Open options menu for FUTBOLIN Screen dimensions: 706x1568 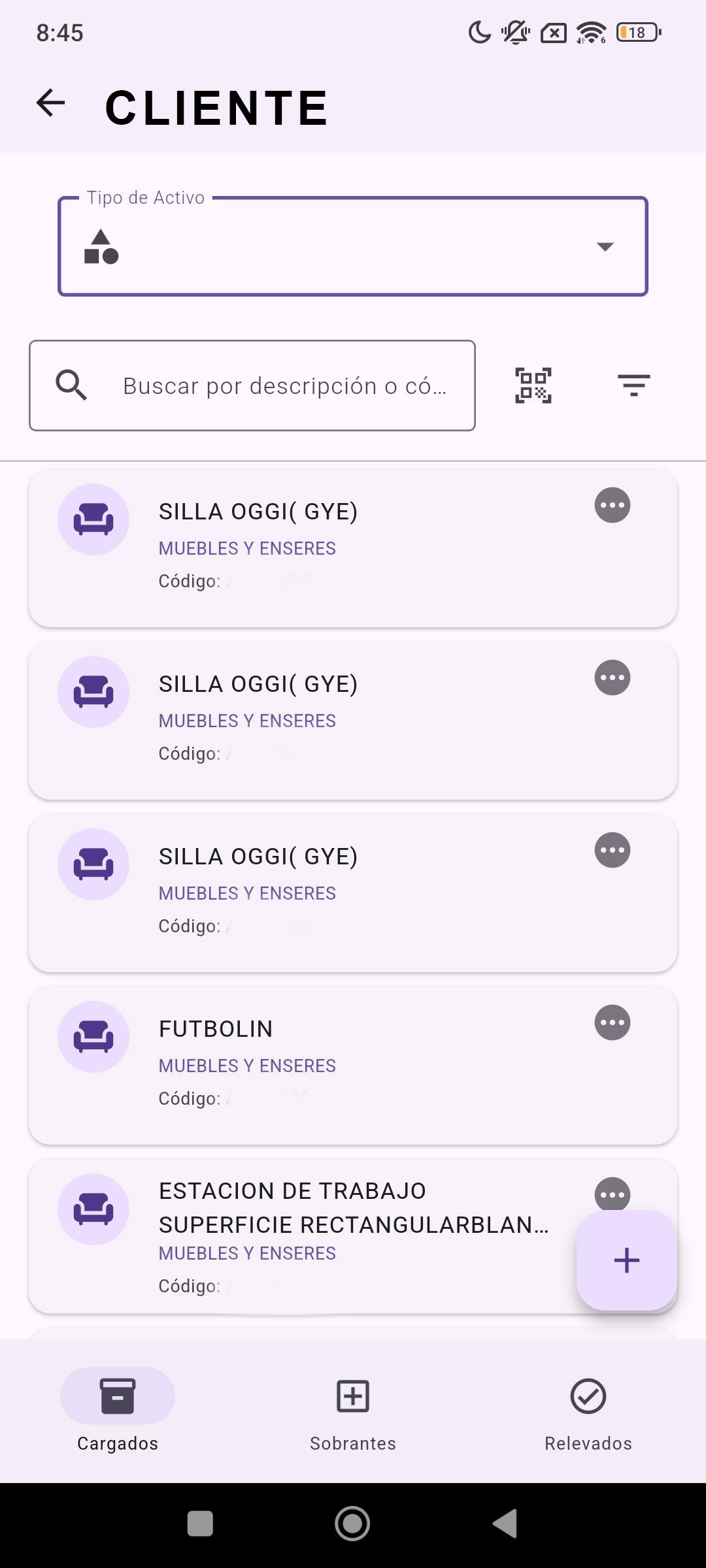click(x=612, y=1022)
